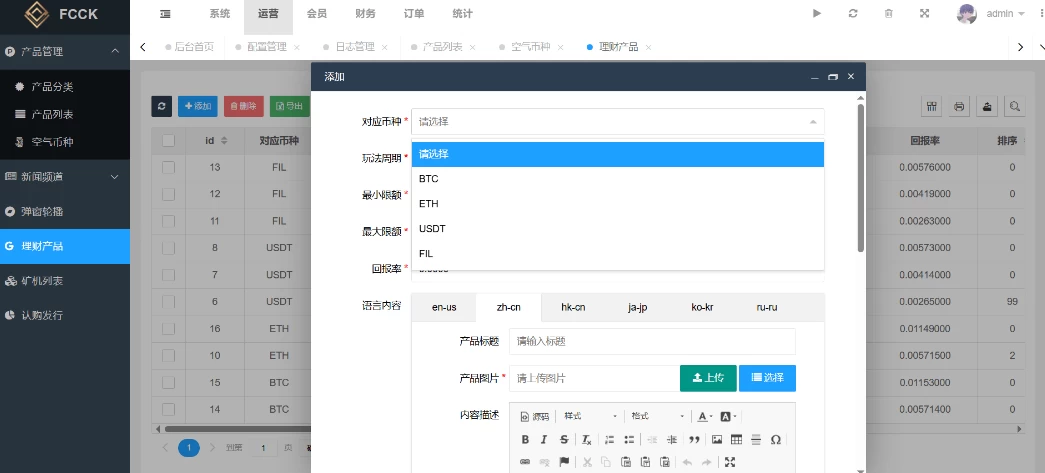Choose ETH from the currency dropdown list
The width and height of the screenshot is (1045, 473).
click(618, 204)
